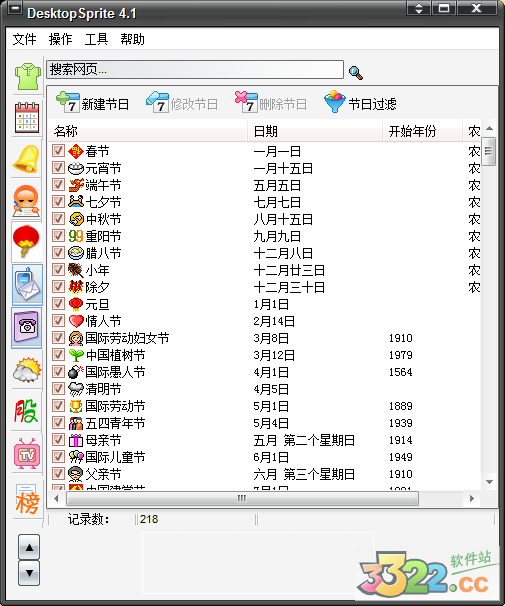Open the phone and envelope SMS icon
Viewport: 505px width, 606px height.
coord(27,284)
